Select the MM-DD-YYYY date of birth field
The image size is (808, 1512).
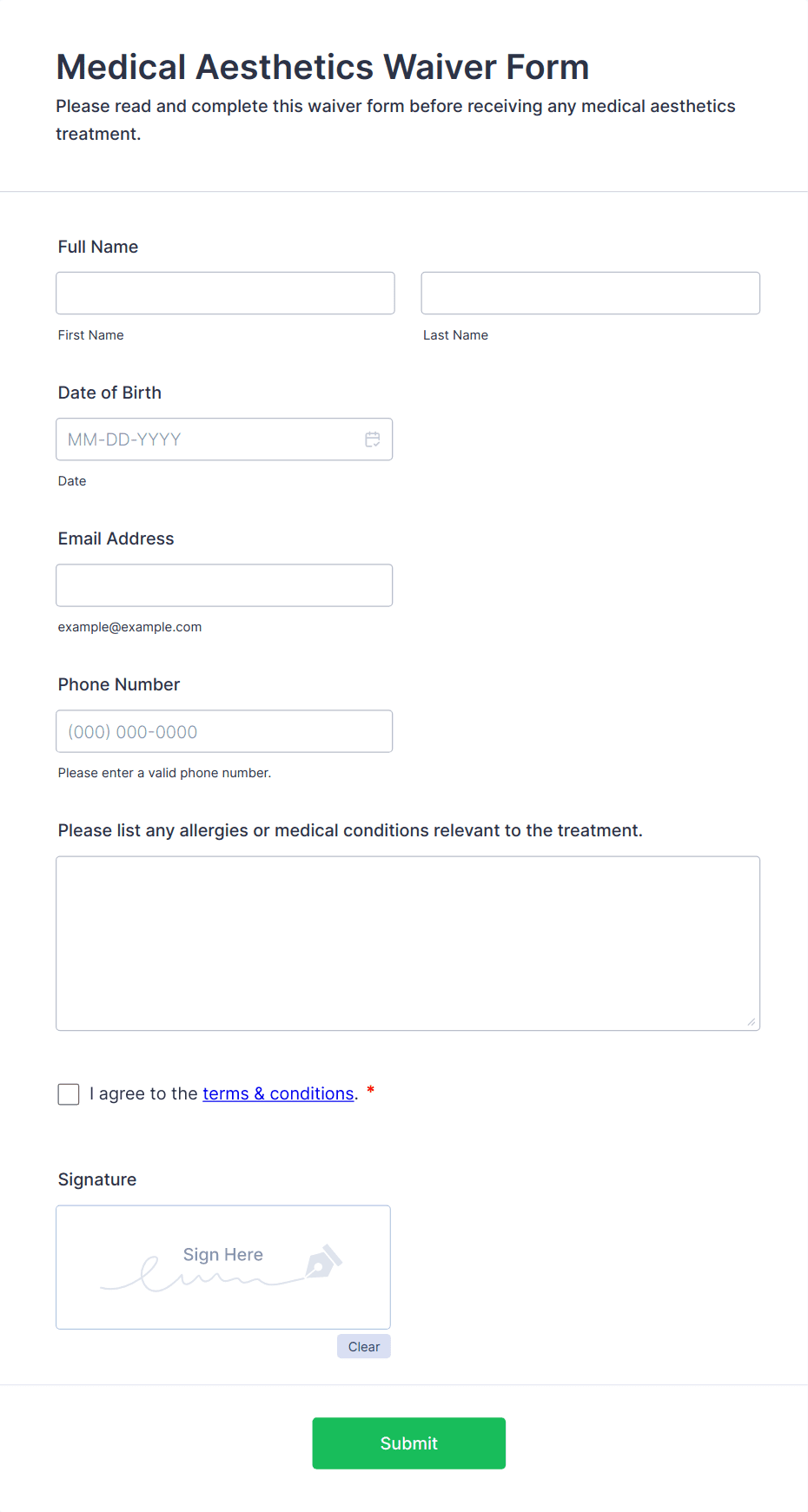[x=209, y=439]
